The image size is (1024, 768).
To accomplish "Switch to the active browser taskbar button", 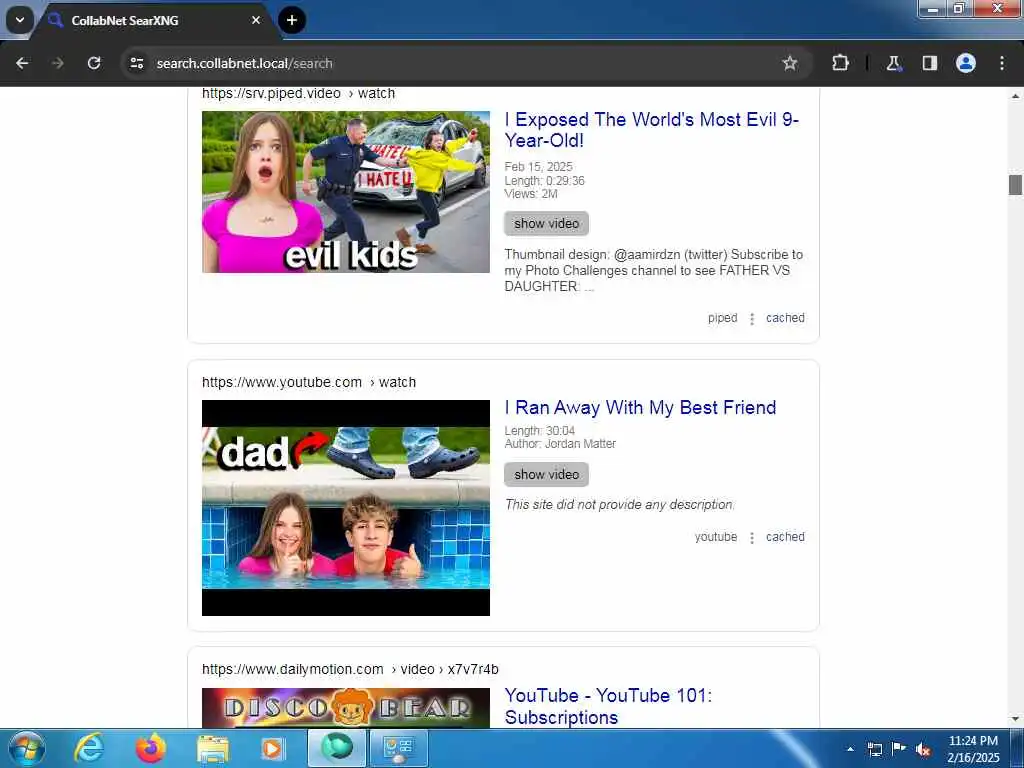I will (336, 748).
